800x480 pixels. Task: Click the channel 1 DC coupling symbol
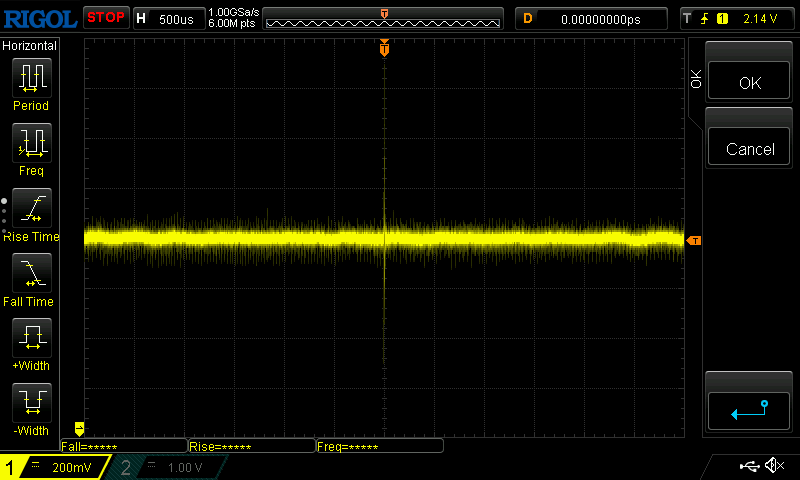[x=35, y=464]
